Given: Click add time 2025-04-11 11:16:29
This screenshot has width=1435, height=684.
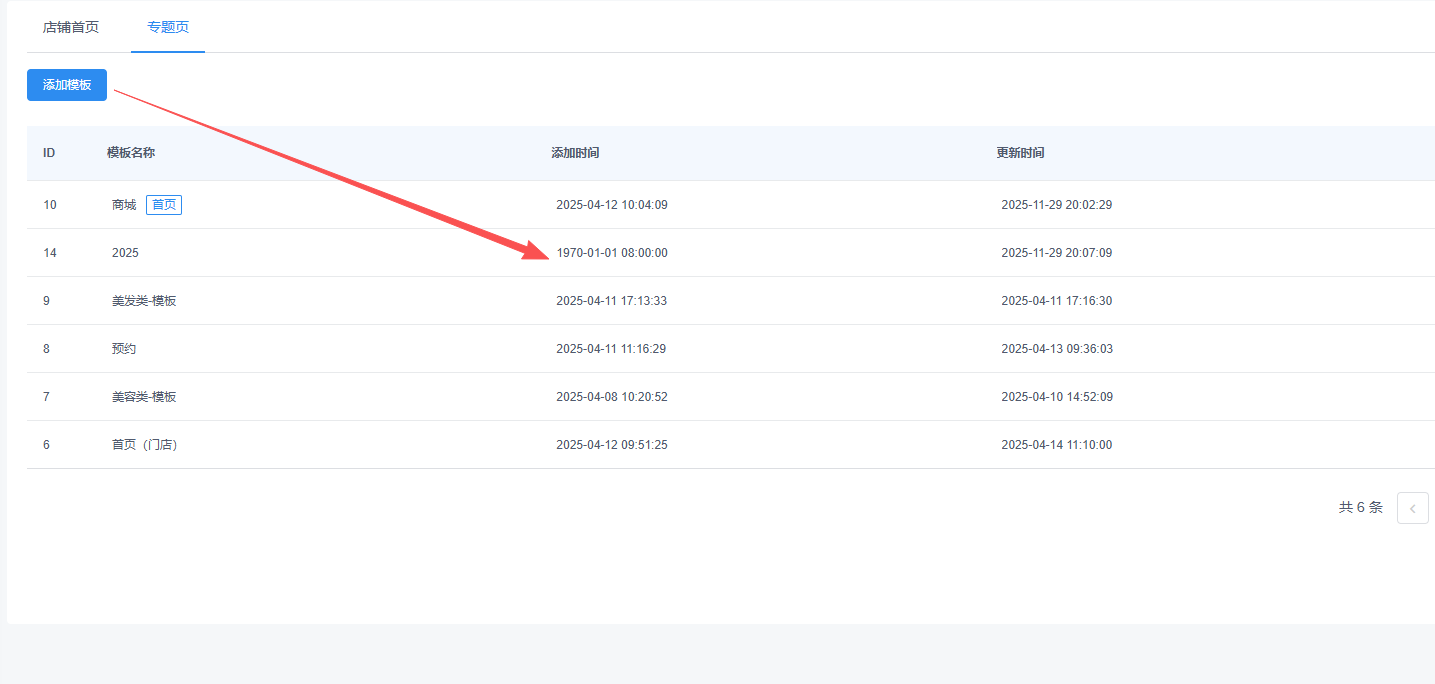Looking at the screenshot, I should pyautogui.click(x=611, y=349).
